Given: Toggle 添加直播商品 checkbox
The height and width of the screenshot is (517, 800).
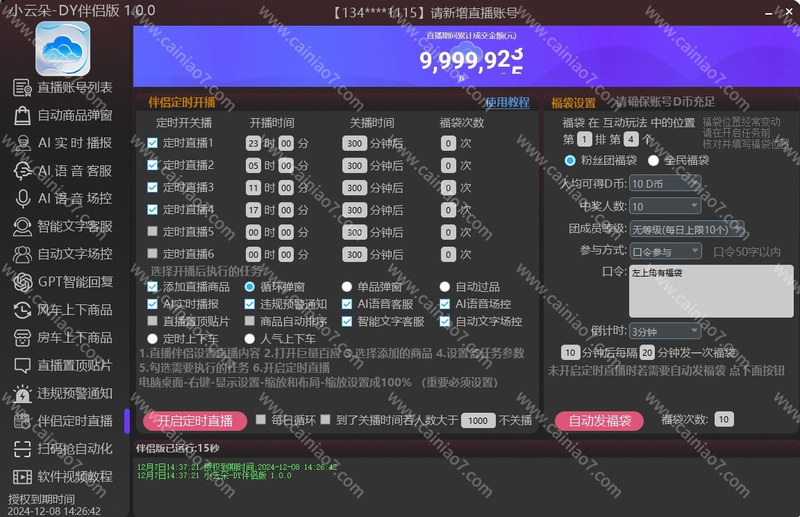Looking at the screenshot, I should point(152,287).
